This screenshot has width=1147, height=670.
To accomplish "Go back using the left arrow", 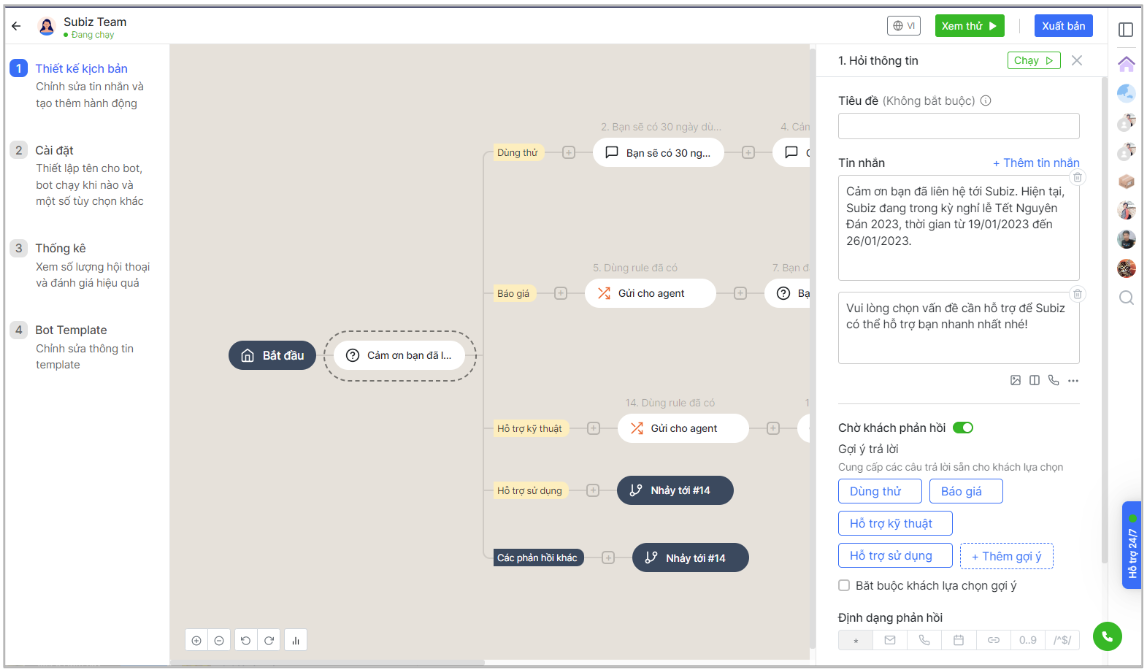I will click(x=16, y=26).
